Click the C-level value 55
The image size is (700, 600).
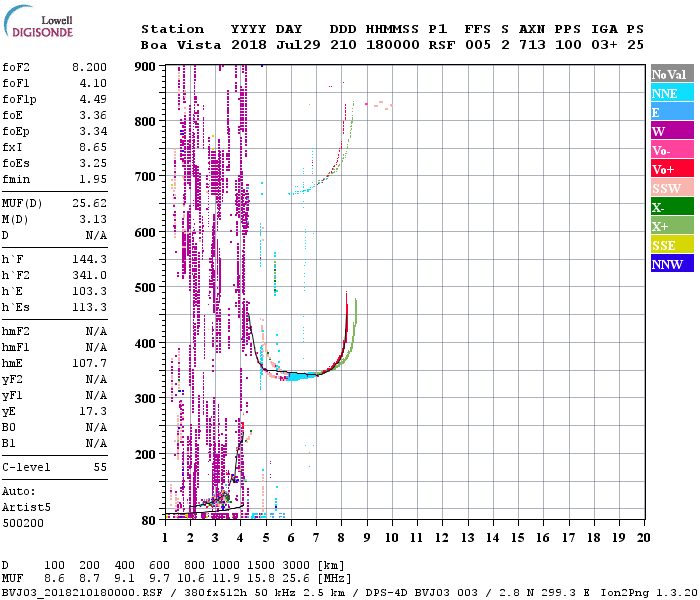[100, 467]
